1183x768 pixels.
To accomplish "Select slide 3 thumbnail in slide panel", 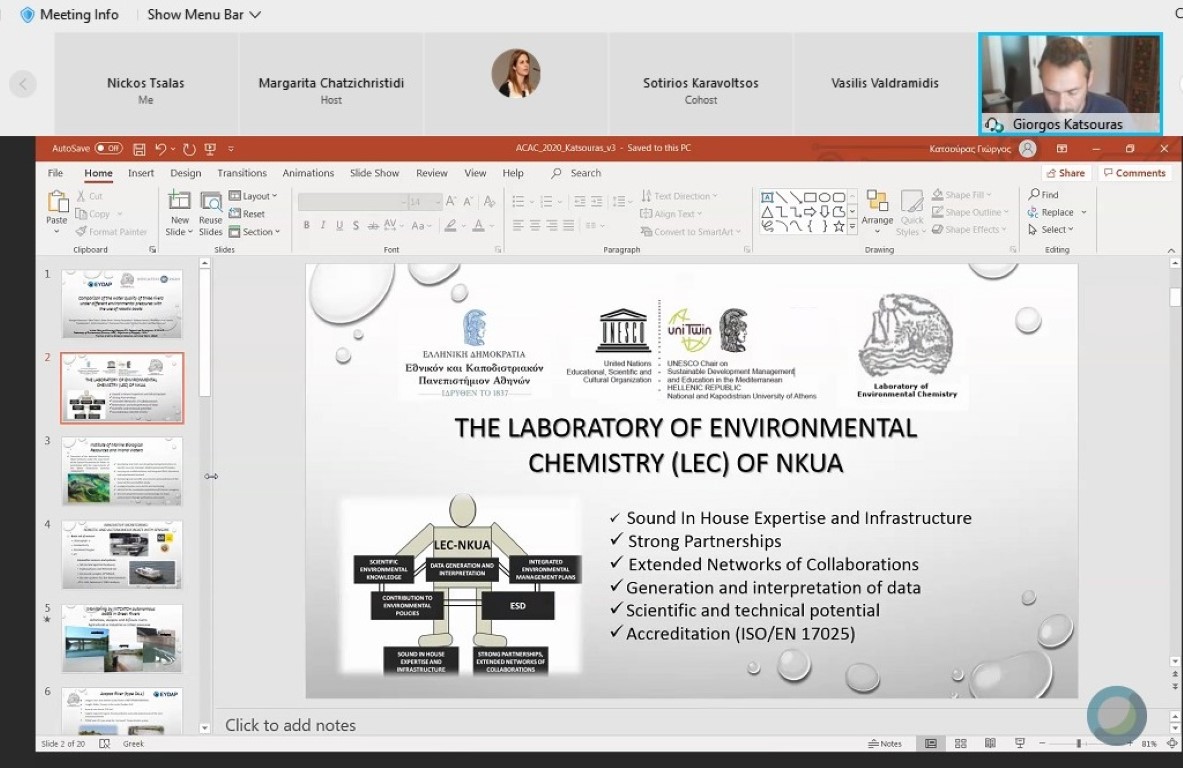I will coord(122,471).
